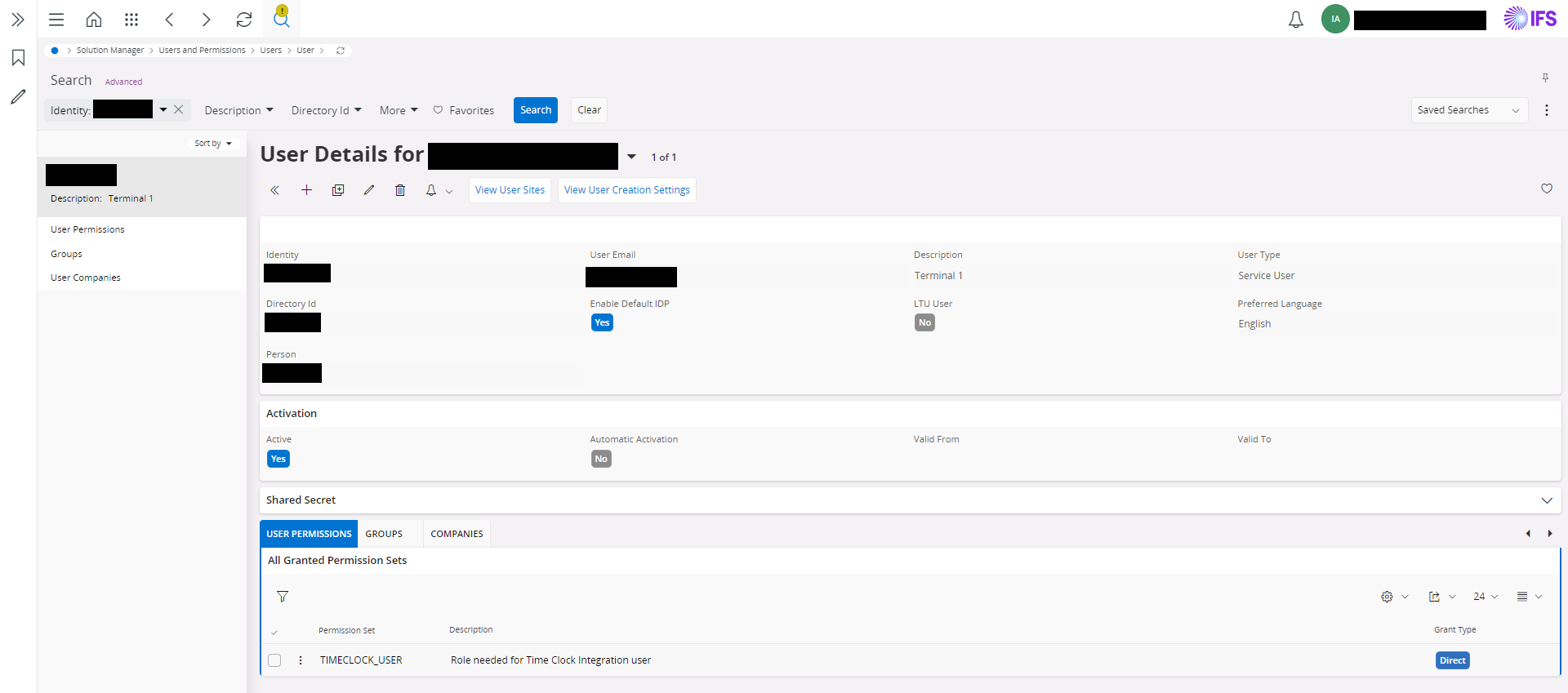Click the blue Search button

(536, 110)
